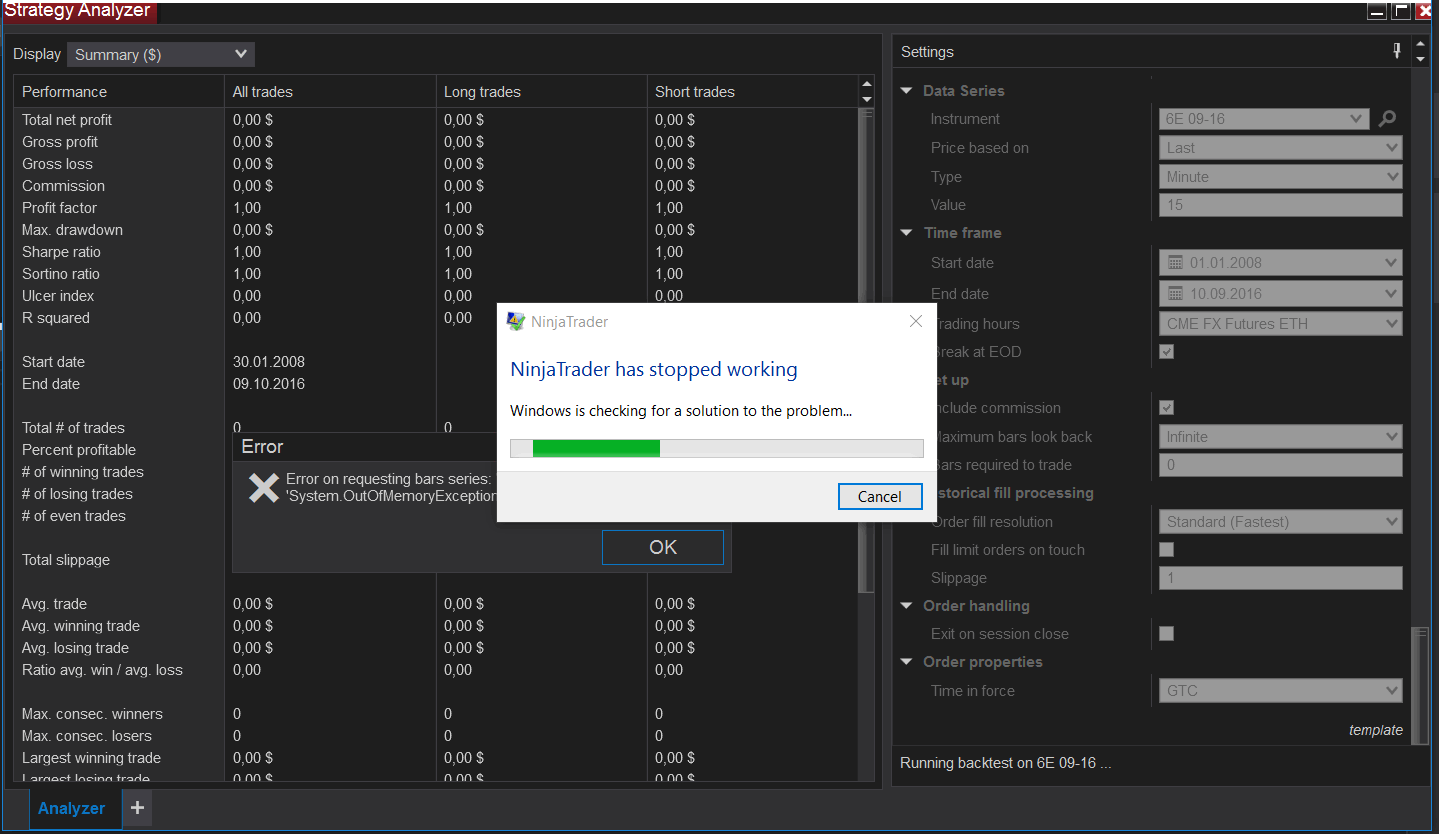Click the Slippage input field
Screen dimensions: 1439x834
[x=1281, y=578]
